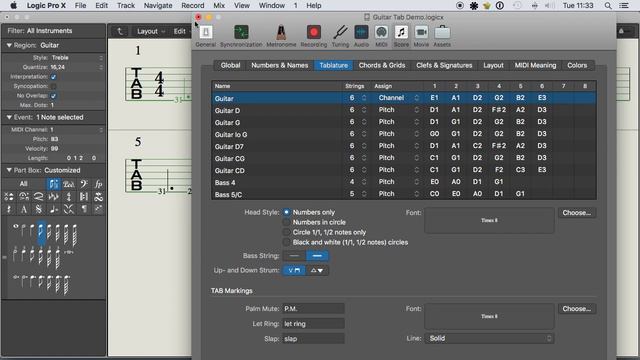This screenshot has width=640, height=360.
Task: Select repeat barline group in Part Box
Action: click(84, 197)
